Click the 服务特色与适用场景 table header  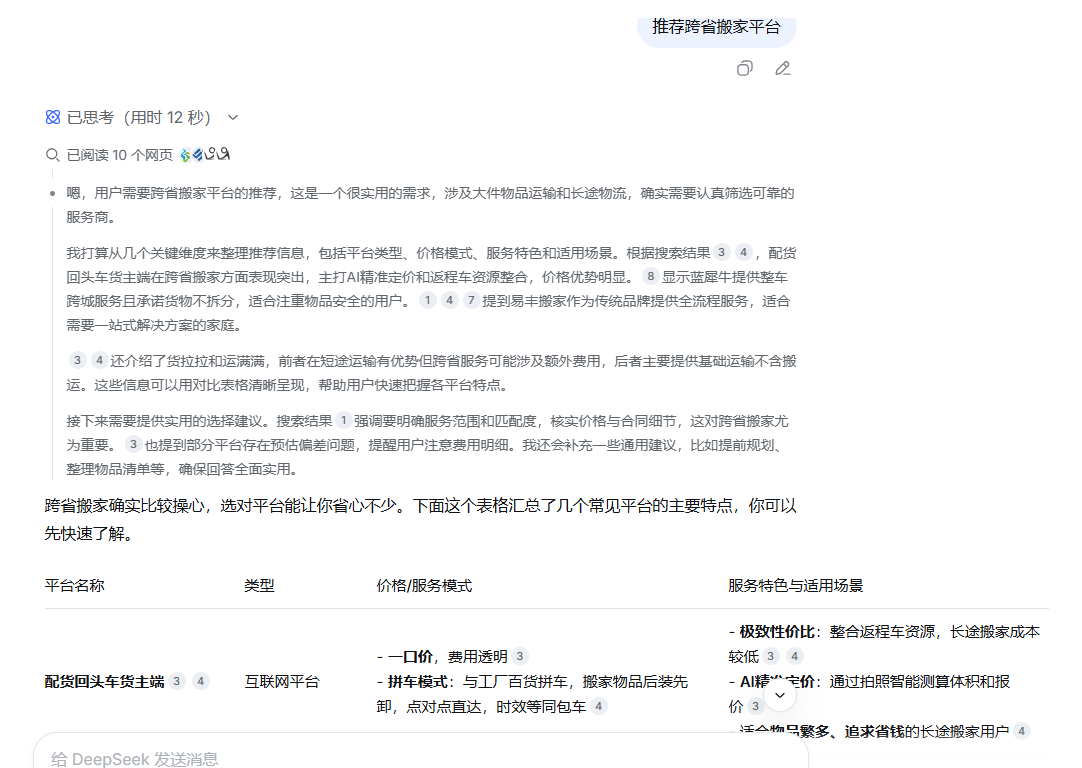click(796, 586)
